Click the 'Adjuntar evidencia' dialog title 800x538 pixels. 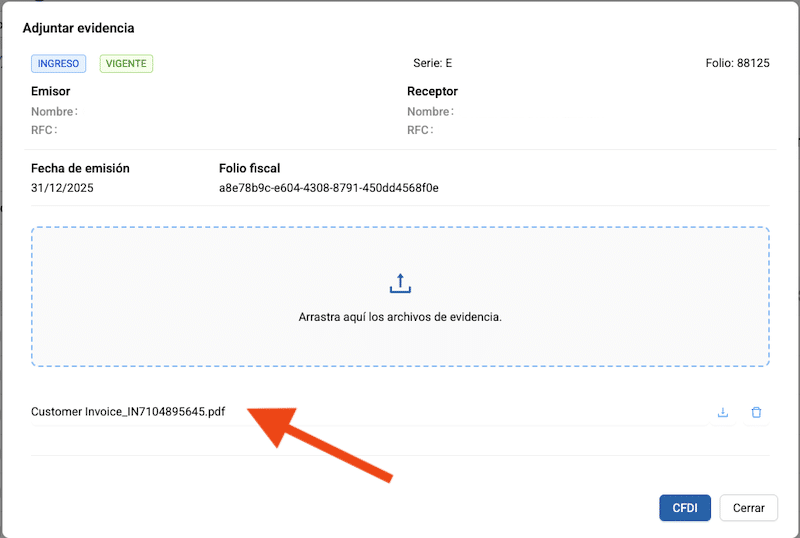pos(78,28)
